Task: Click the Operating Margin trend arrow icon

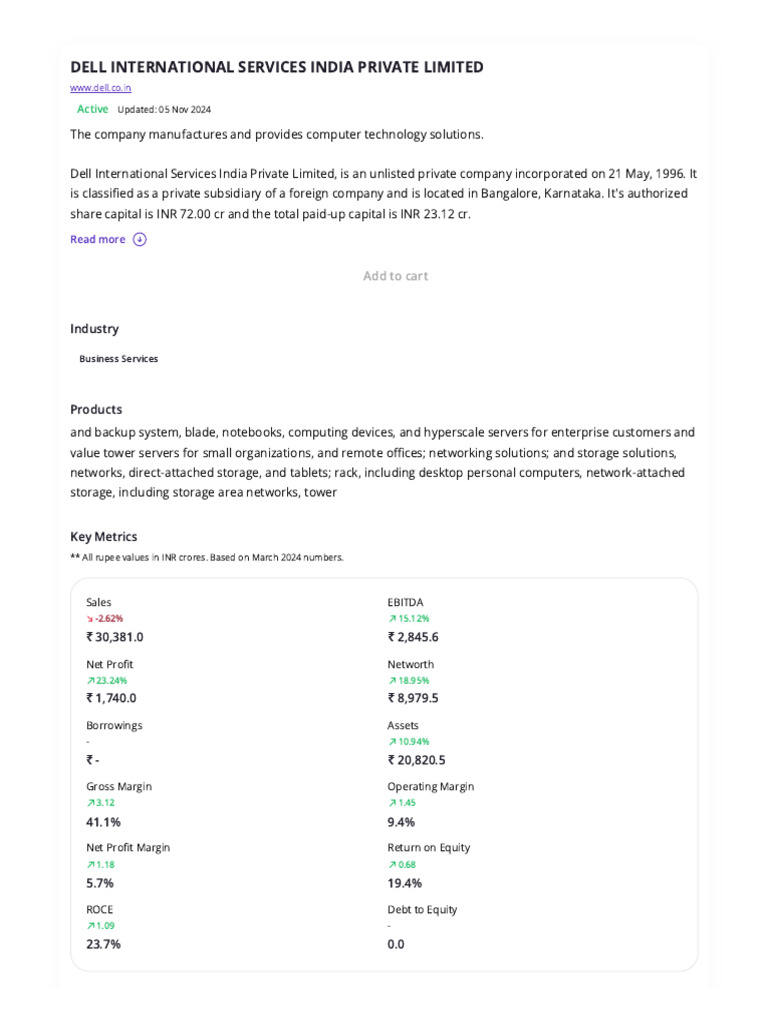Action: pyautogui.click(x=392, y=803)
